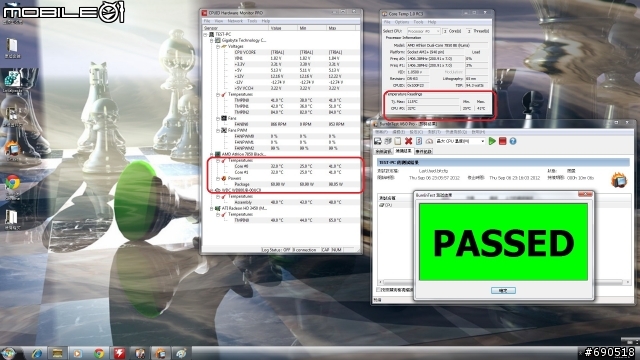Stop tests with the red stop button
Viewport: 640px width, 360px height.
point(503,141)
